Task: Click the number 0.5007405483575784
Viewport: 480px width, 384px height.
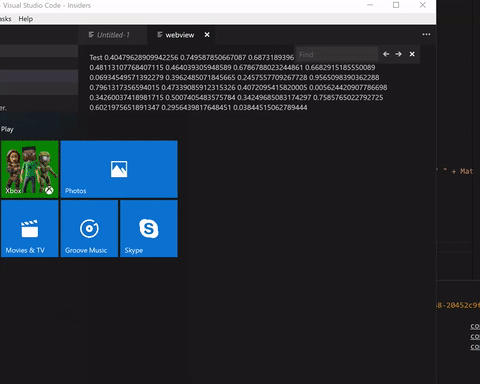Action: [x=200, y=97]
